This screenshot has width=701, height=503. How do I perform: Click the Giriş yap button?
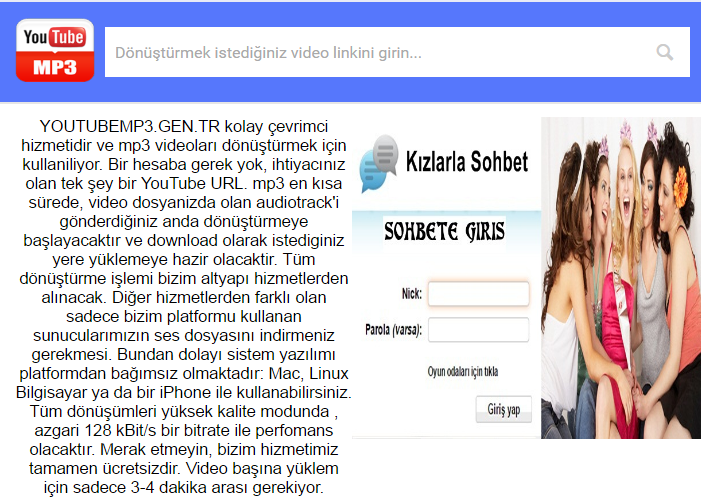[503, 409]
